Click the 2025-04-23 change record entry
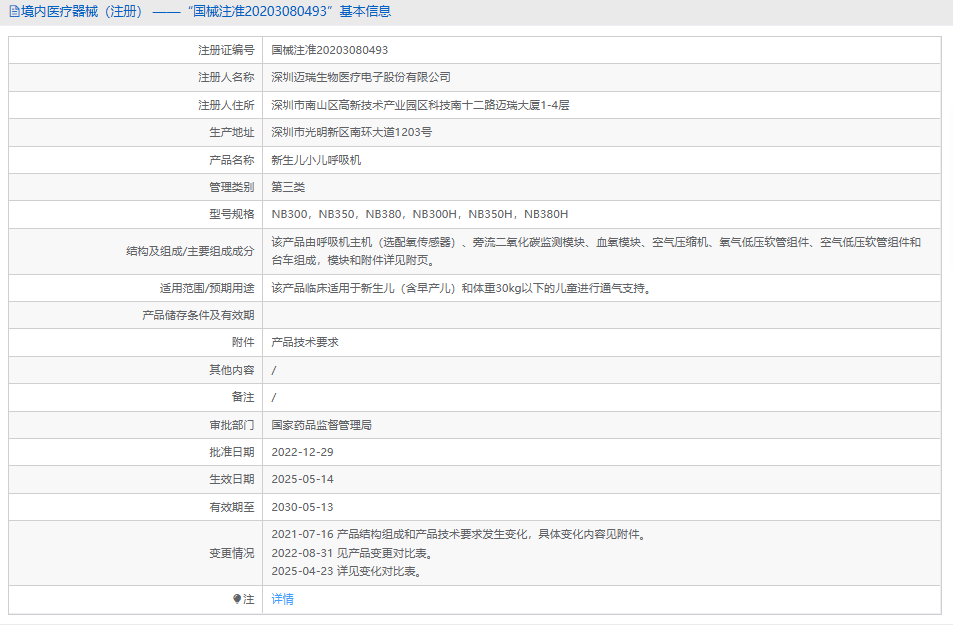The height and width of the screenshot is (625, 953). click(x=346, y=572)
